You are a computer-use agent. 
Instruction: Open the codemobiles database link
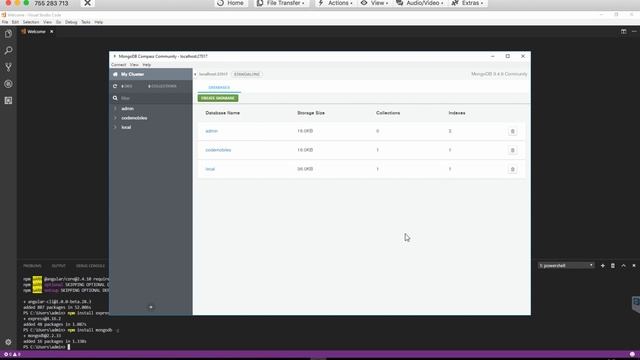(218, 150)
